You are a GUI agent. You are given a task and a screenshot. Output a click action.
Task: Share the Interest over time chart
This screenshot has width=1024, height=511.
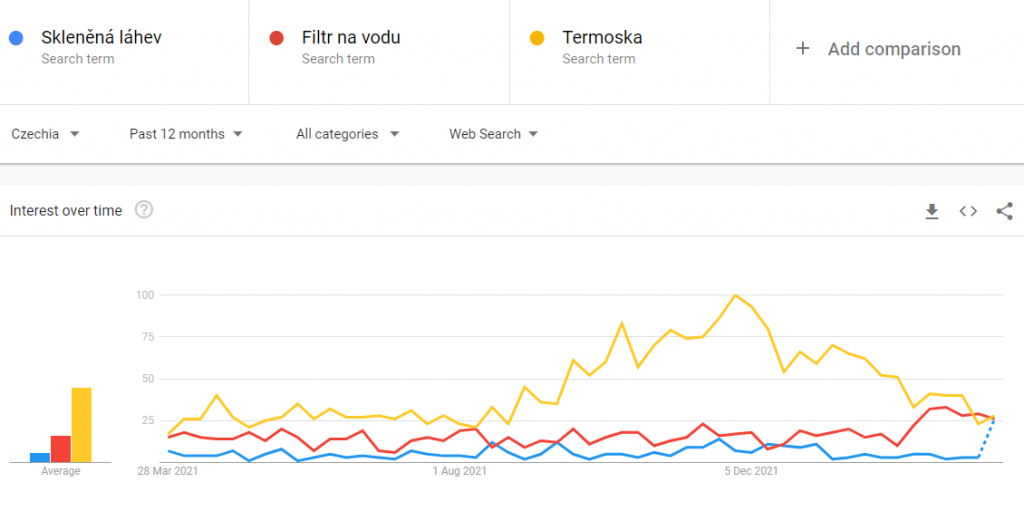[1004, 211]
